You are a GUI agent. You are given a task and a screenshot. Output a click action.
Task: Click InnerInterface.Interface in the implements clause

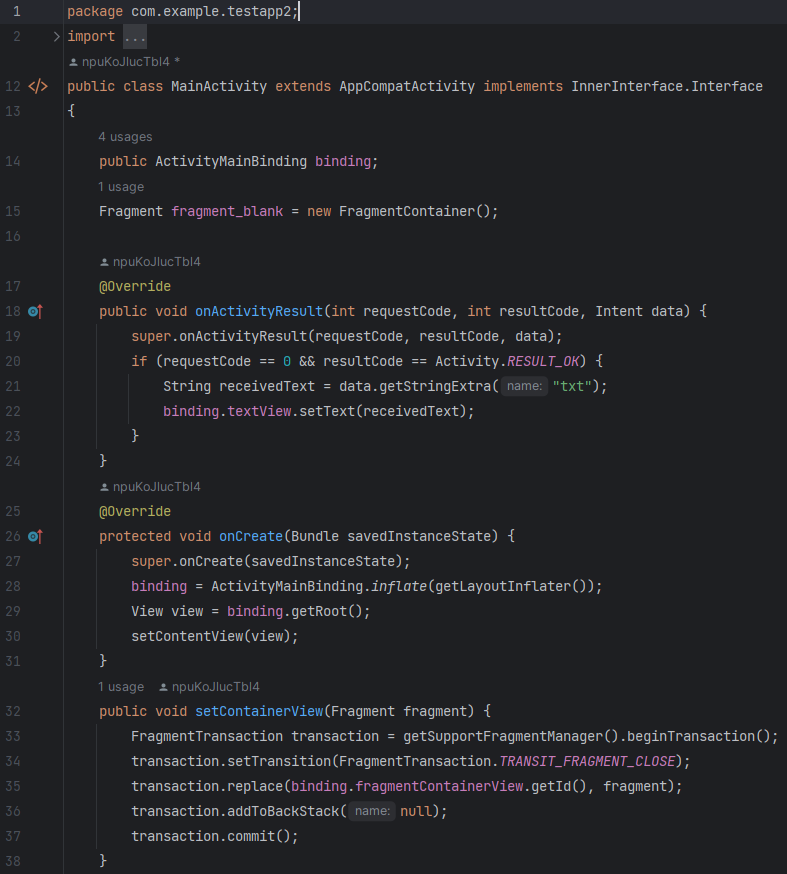(x=667, y=86)
